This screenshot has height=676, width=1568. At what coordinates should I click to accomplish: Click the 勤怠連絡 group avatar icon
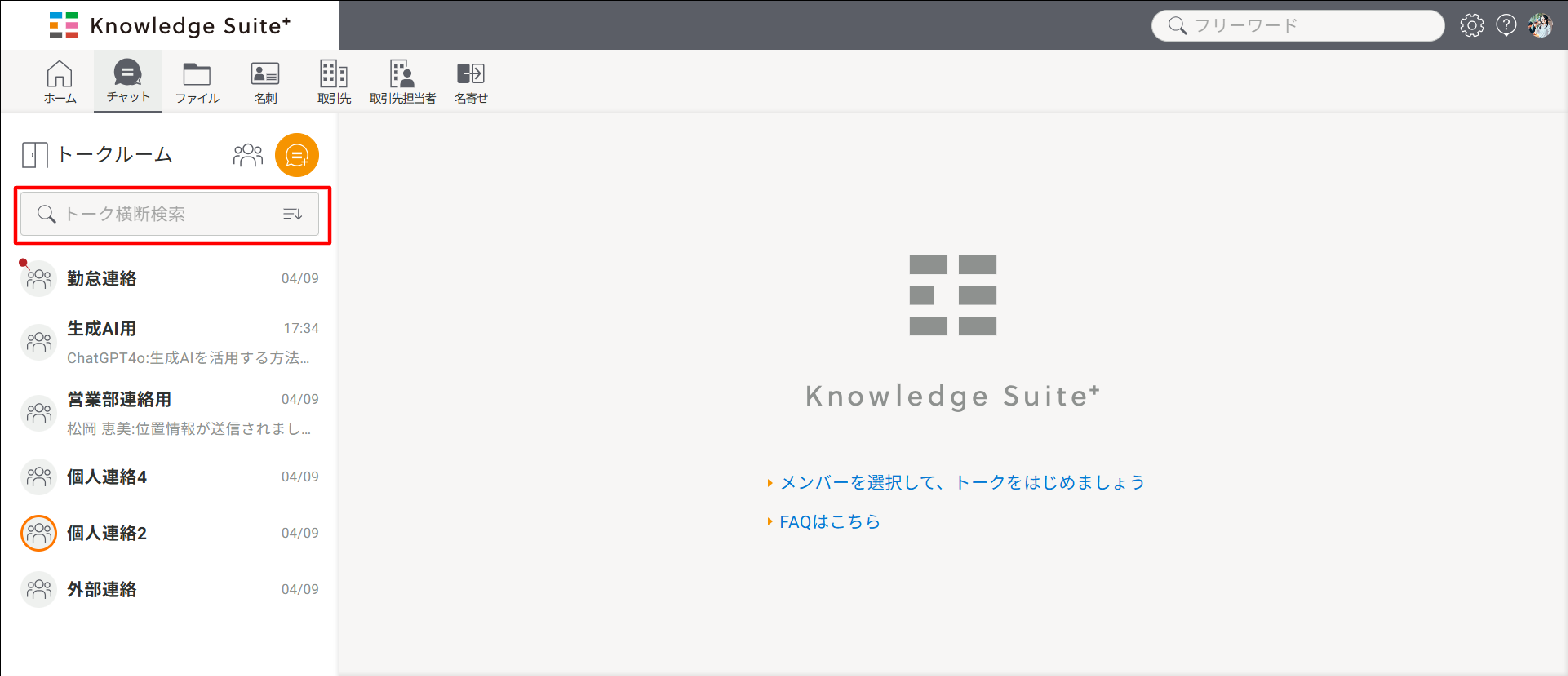pos(39,279)
